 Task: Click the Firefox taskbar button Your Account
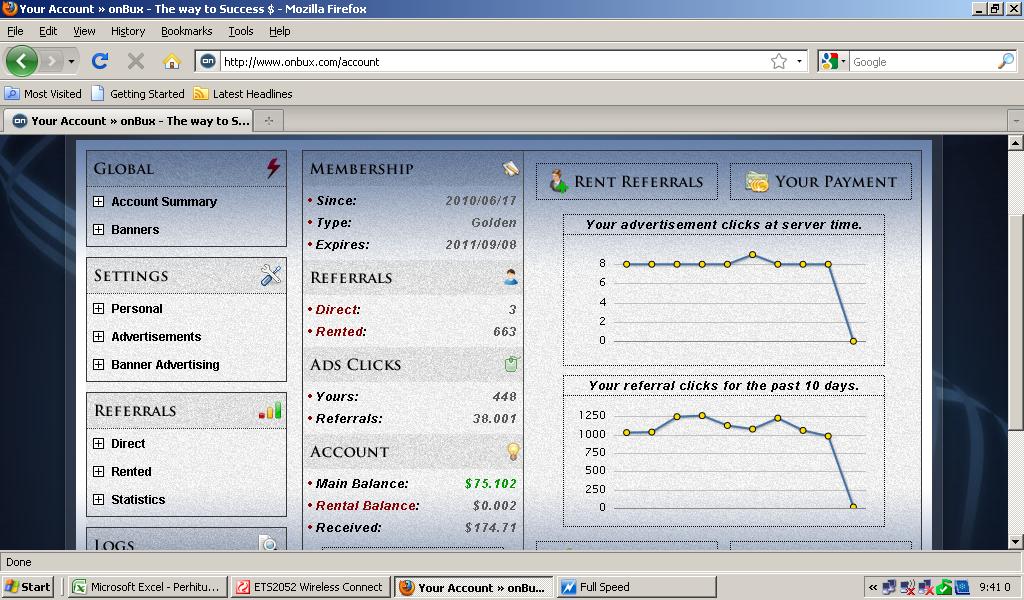pyautogui.click(x=473, y=587)
